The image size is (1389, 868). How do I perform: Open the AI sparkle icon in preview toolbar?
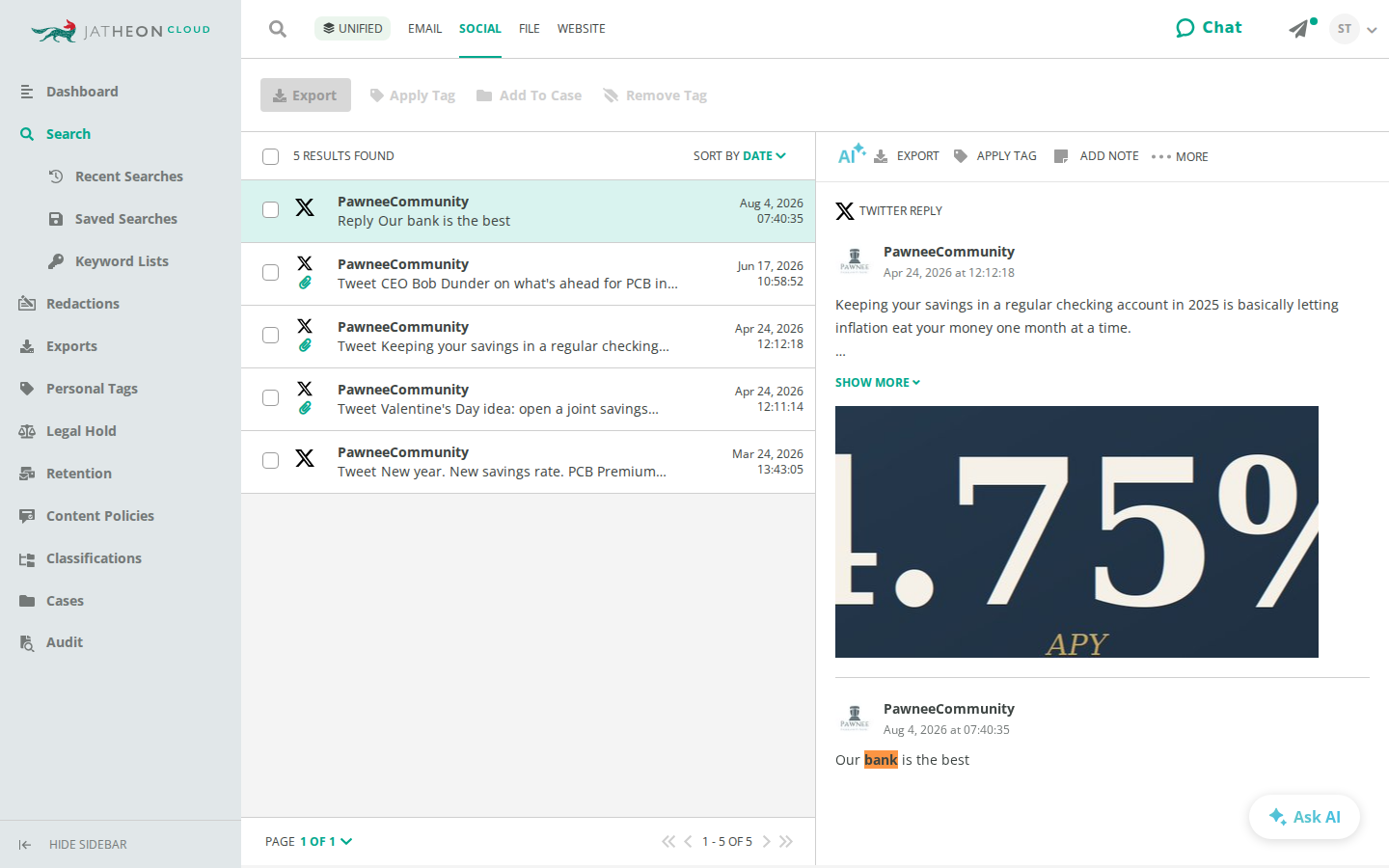coord(852,154)
